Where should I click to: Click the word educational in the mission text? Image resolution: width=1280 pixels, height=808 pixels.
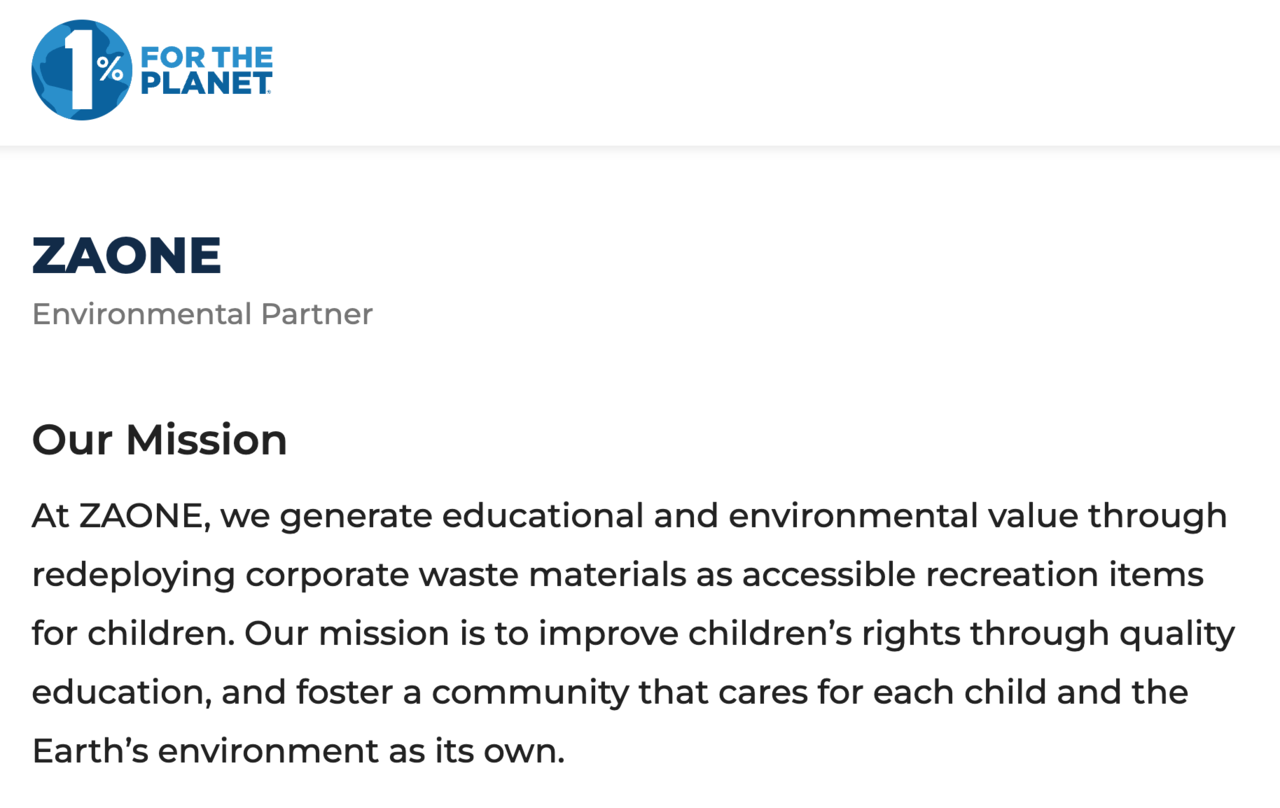coord(542,516)
